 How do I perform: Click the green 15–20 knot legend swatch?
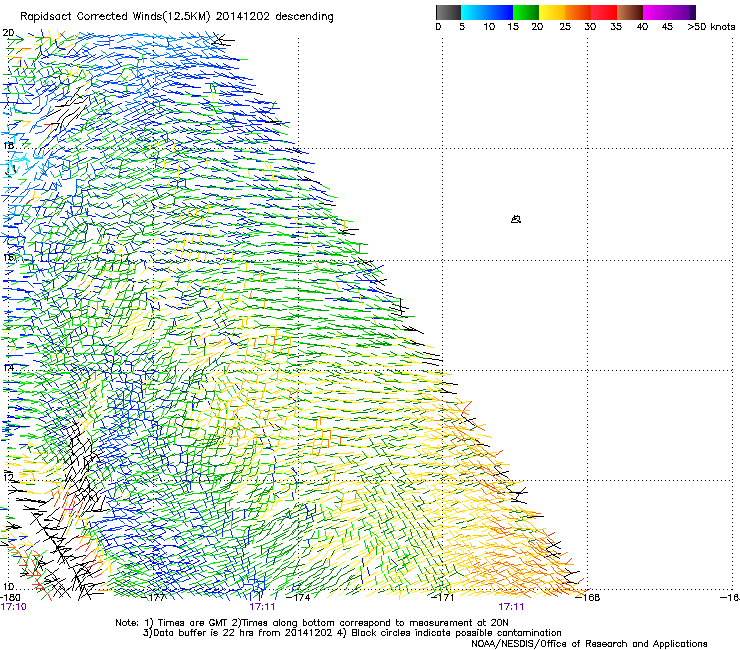526,12
